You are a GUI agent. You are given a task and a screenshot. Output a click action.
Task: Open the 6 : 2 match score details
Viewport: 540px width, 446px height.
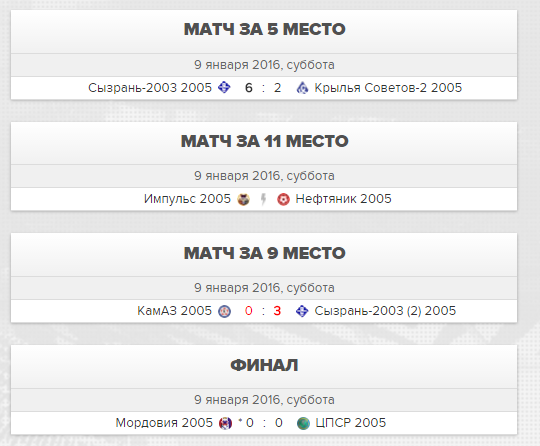pyautogui.click(x=263, y=88)
